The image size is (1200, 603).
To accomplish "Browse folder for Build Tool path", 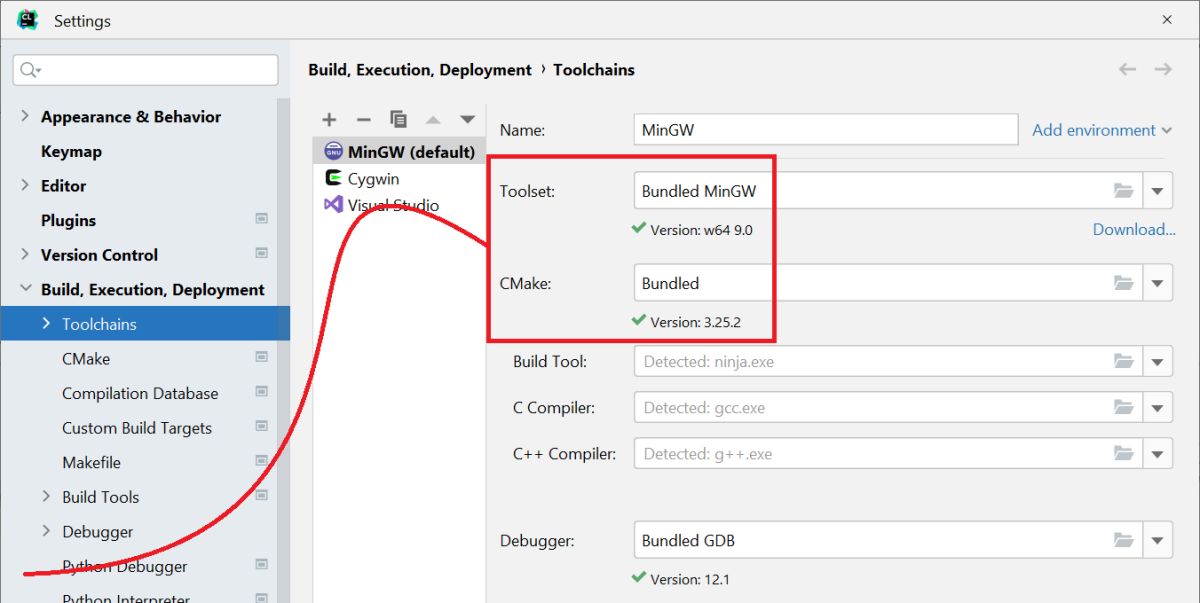I will [1124, 361].
